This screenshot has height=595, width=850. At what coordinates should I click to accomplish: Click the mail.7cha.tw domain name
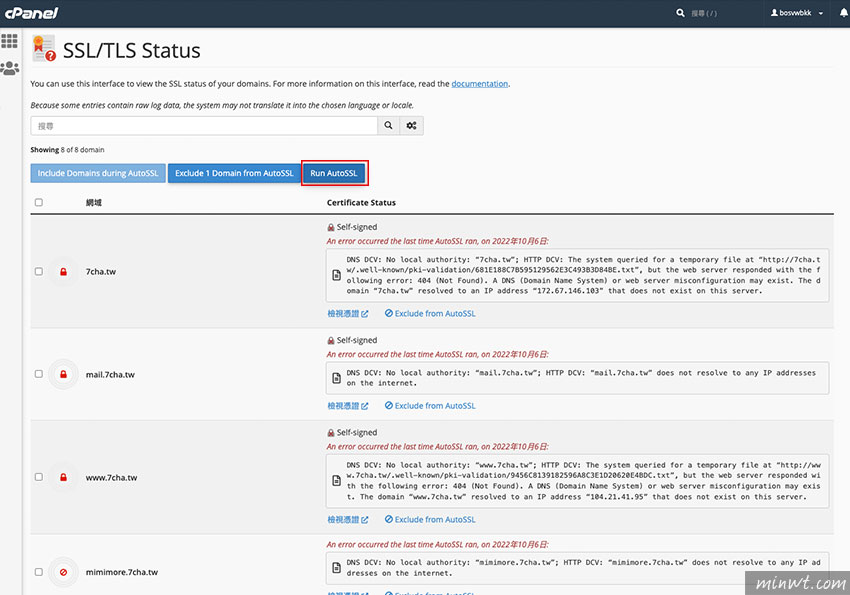coord(110,374)
